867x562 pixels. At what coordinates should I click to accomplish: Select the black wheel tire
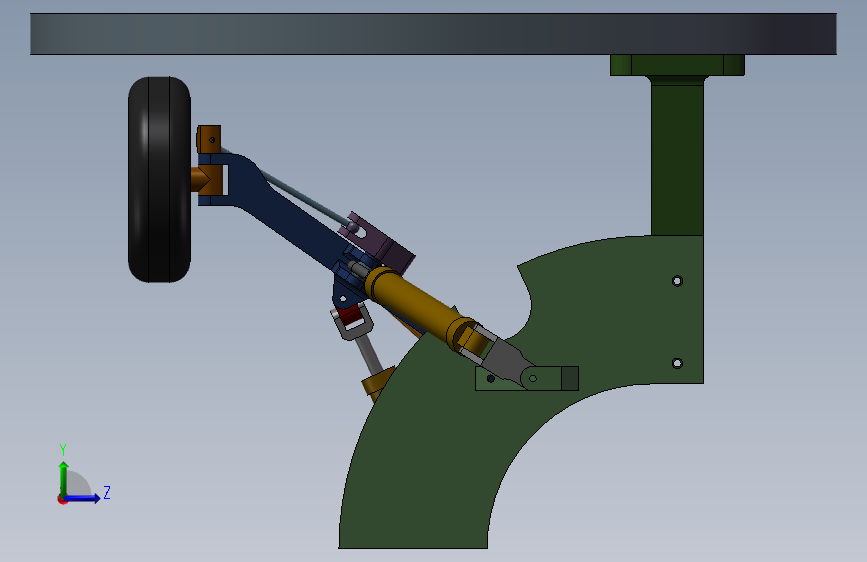click(159, 180)
